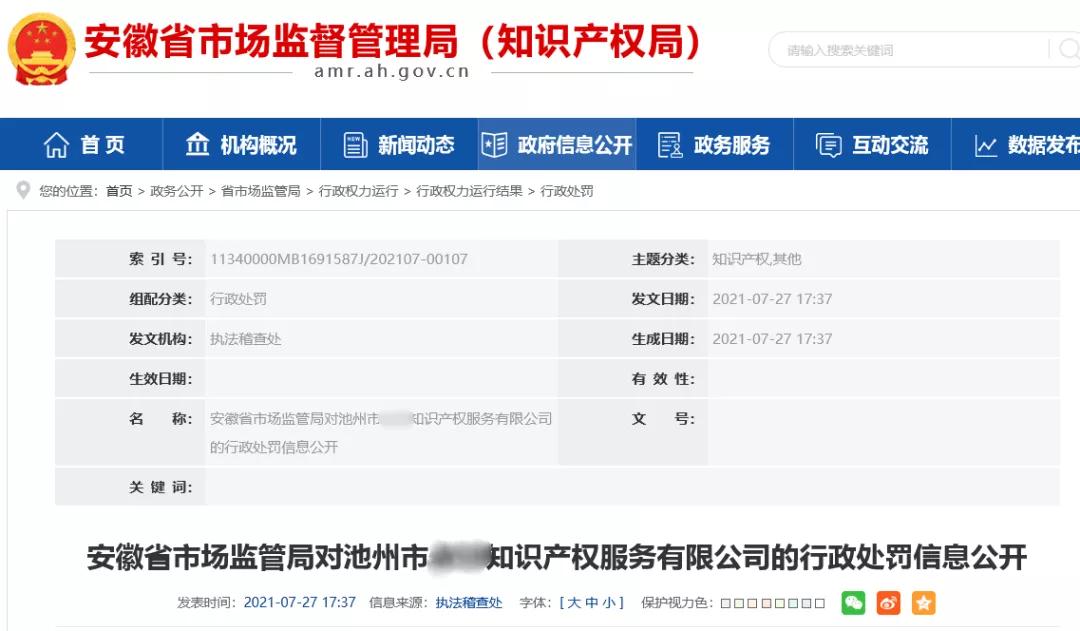Open the 政务公开 breadcrumb link
The height and width of the screenshot is (631, 1080).
[176, 191]
